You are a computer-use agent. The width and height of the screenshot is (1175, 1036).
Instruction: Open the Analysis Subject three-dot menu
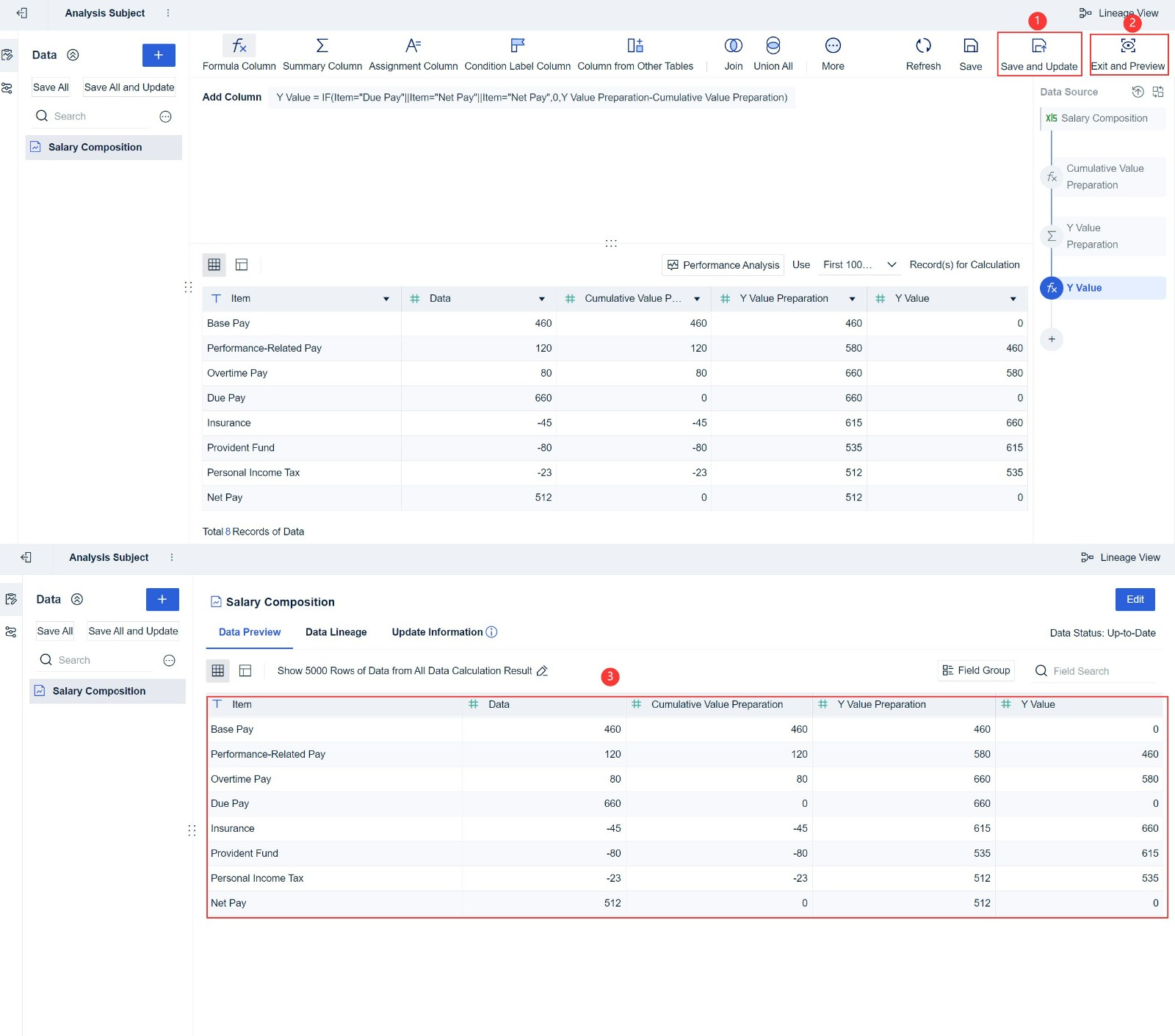167,13
